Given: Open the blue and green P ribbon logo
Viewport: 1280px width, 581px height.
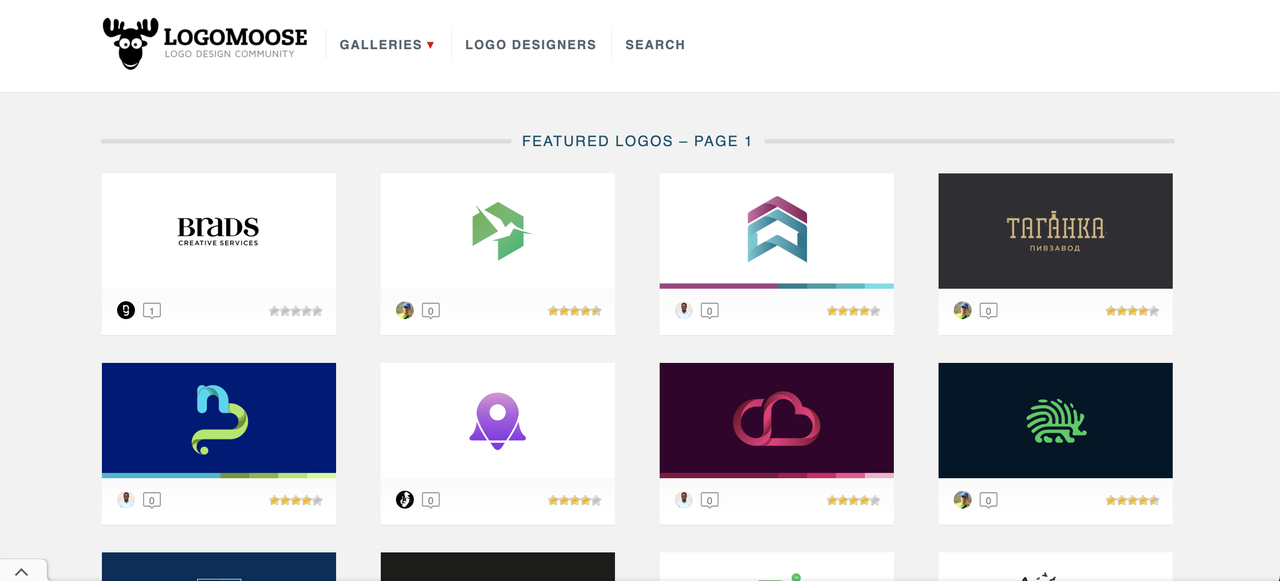Looking at the screenshot, I should [x=219, y=418].
